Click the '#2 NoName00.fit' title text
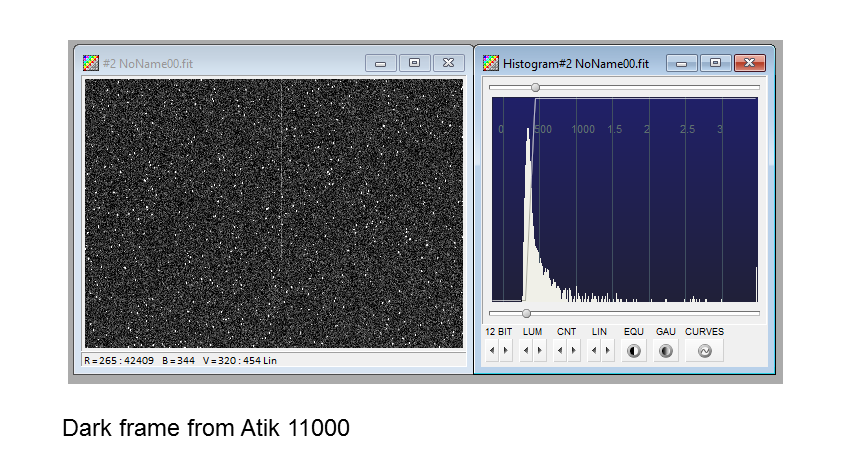Image resolution: width=861 pixels, height=472 pixels. coord(148,64)
